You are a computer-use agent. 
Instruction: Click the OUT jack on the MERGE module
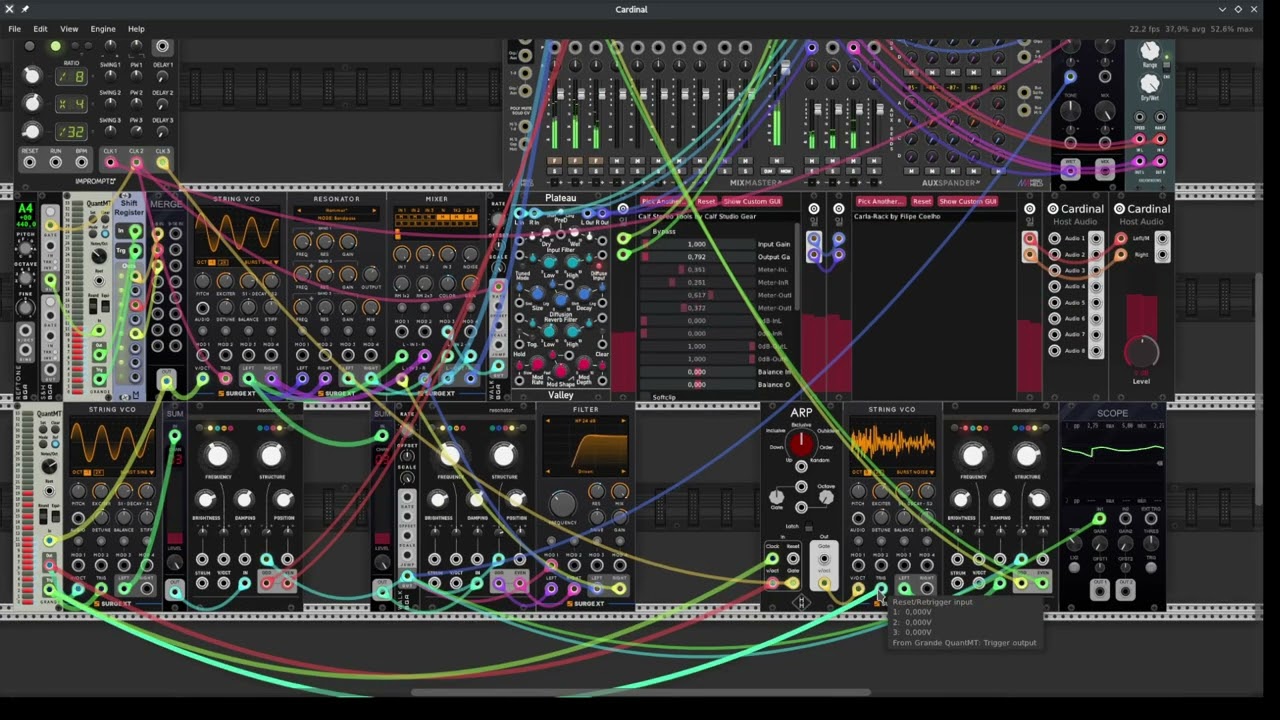pos(166,379)
